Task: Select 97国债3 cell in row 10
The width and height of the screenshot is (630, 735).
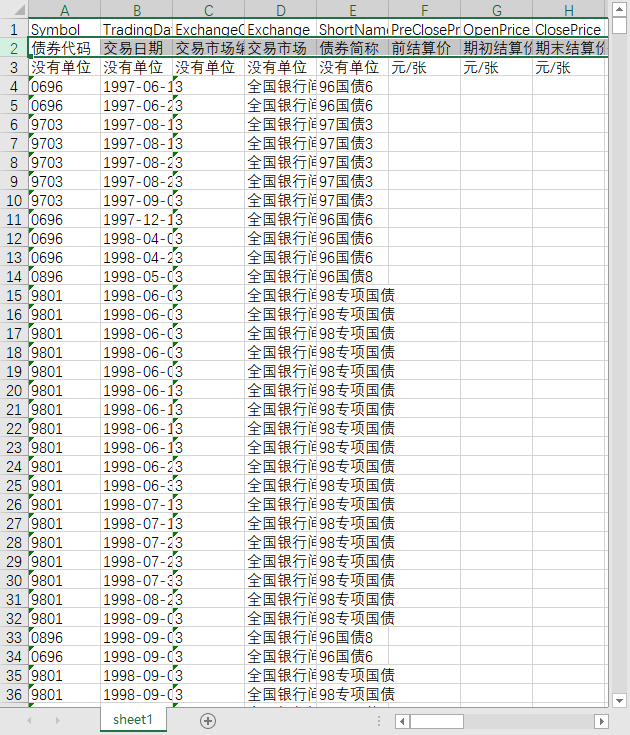Action: click(x=352, y=201)
